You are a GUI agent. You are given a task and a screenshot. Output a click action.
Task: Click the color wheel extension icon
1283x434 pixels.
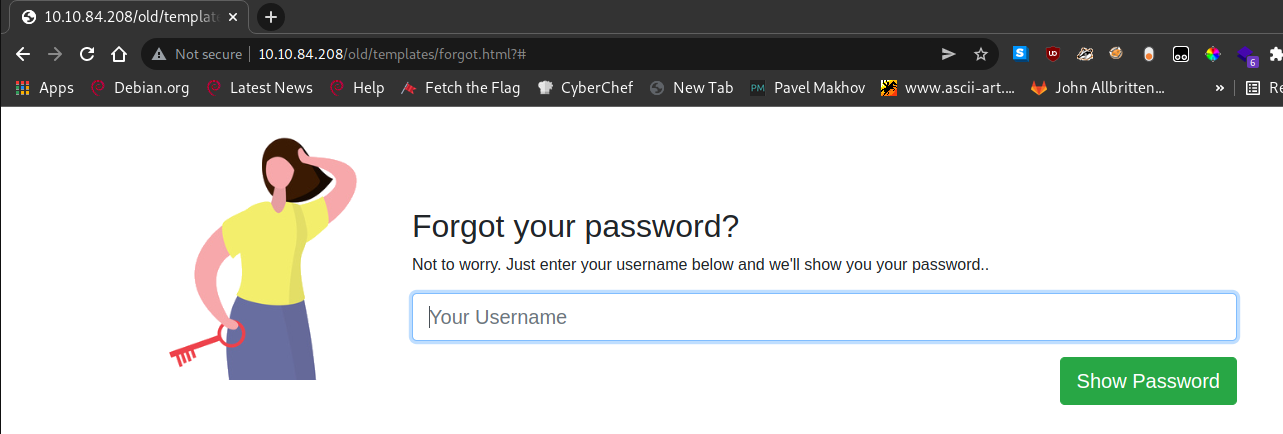pyautogui.click(x=1213, y=54)
